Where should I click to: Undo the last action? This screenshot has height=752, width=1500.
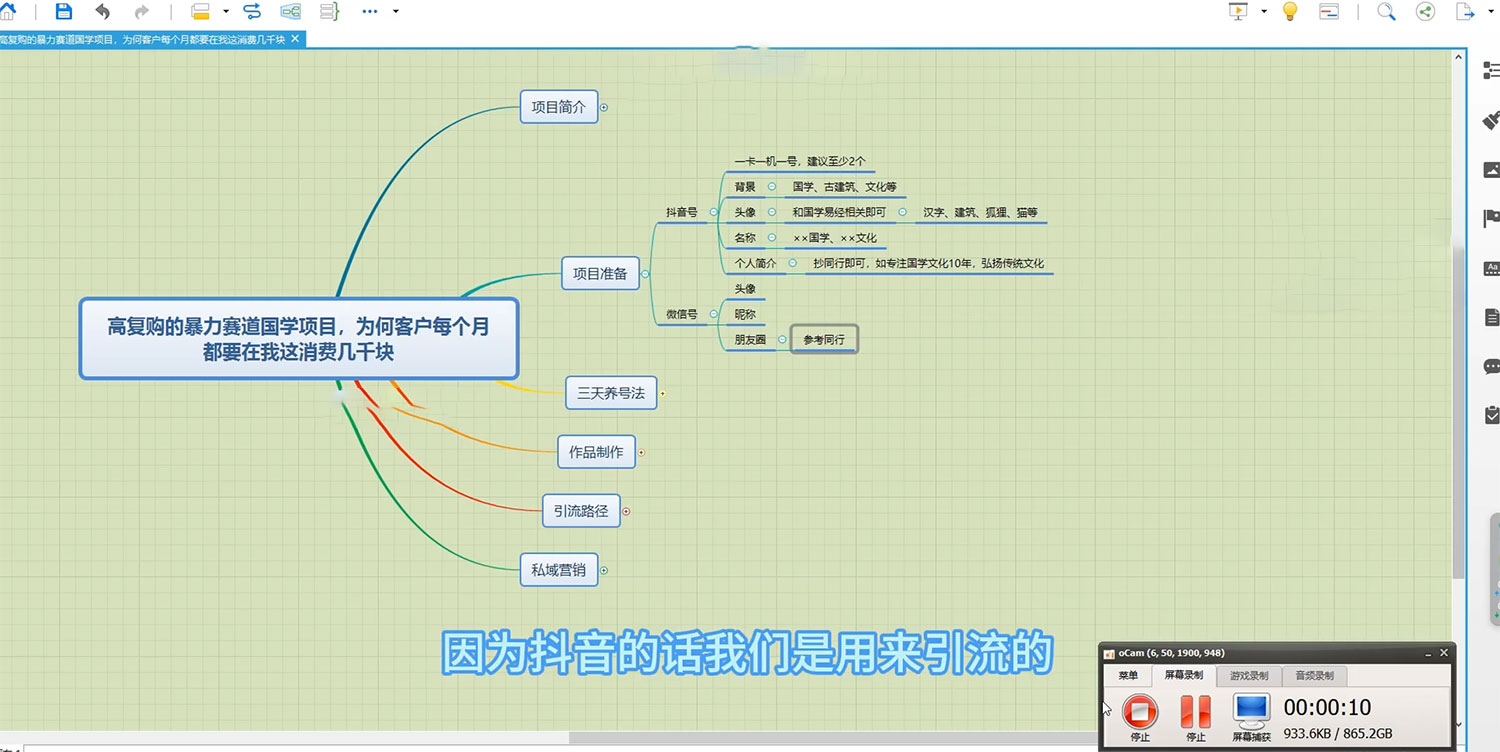click(x=103, y=12)
